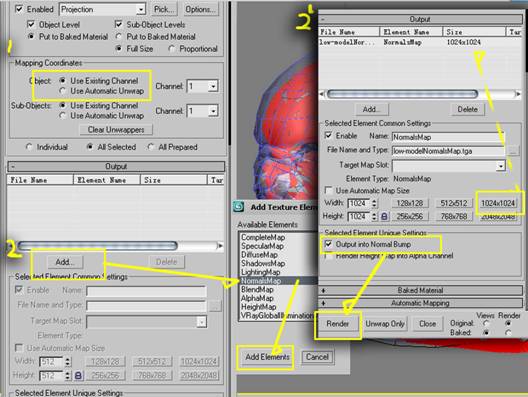
Task: Enable Use Automatic Map Size checkbox
Action: (328, 191)
